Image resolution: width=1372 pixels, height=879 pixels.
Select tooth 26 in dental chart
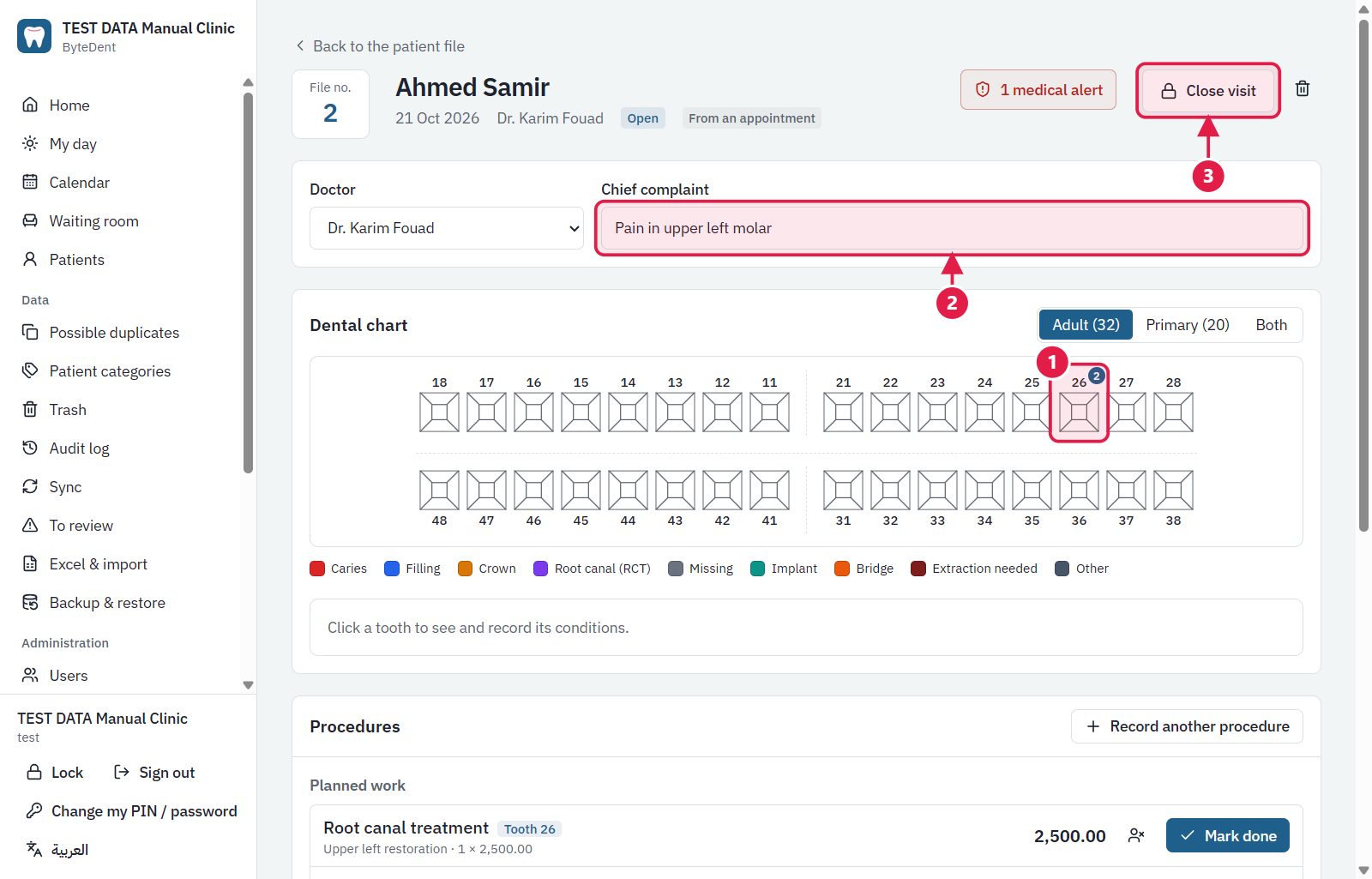pyautogui.click(x=1079, y=412)
